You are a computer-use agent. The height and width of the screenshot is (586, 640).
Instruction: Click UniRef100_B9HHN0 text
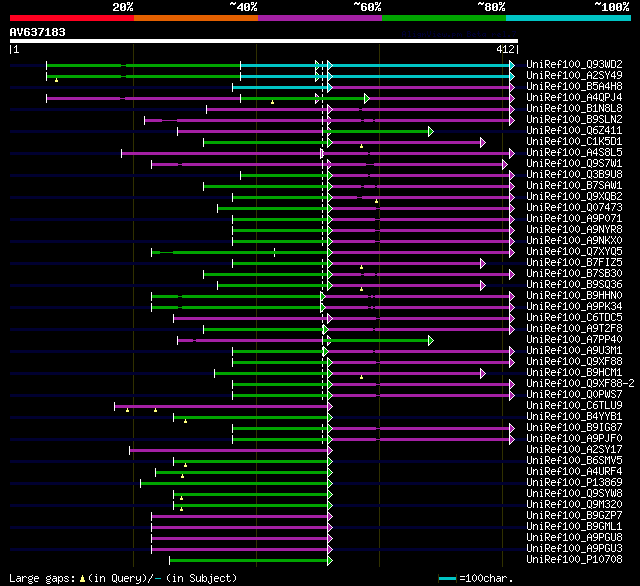[574, 296]
